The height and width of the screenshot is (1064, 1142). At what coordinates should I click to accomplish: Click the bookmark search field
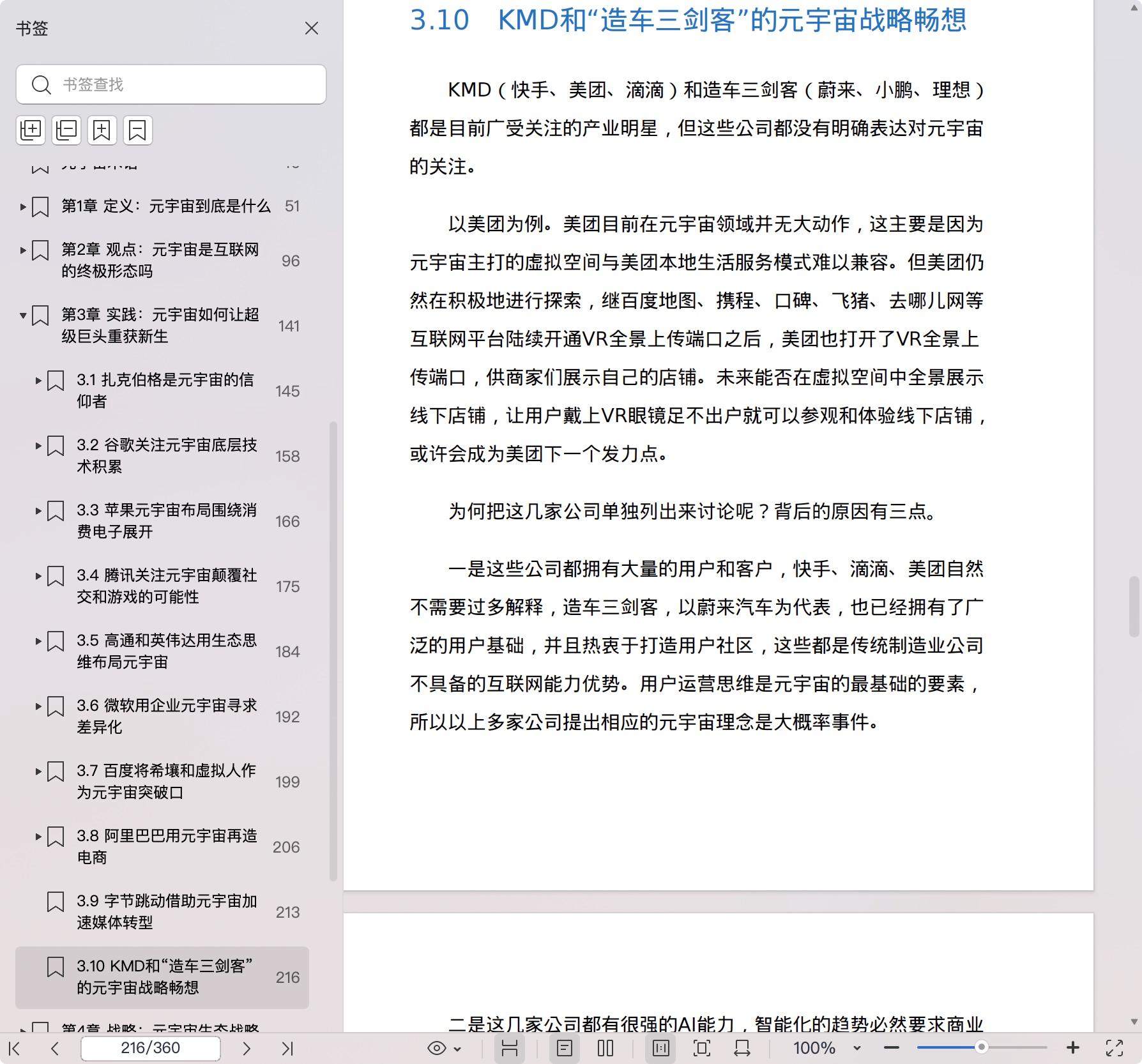(171, 84)
